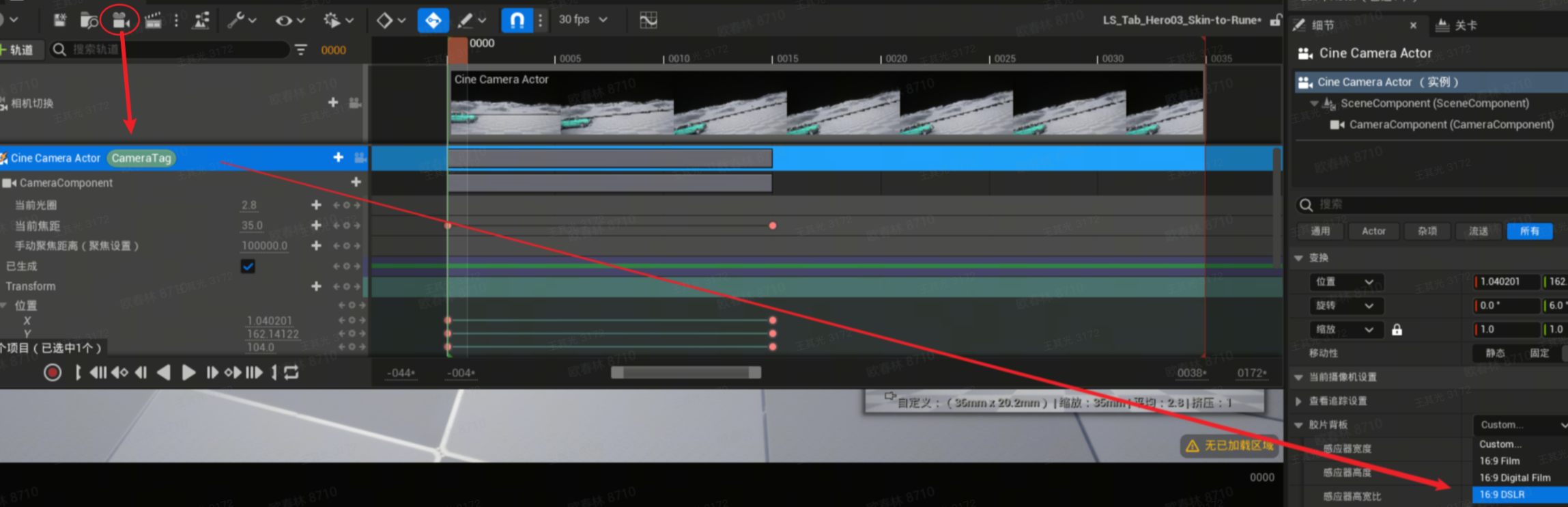Click the 静态 (Static) mobility button

[x=1495, y=353]
